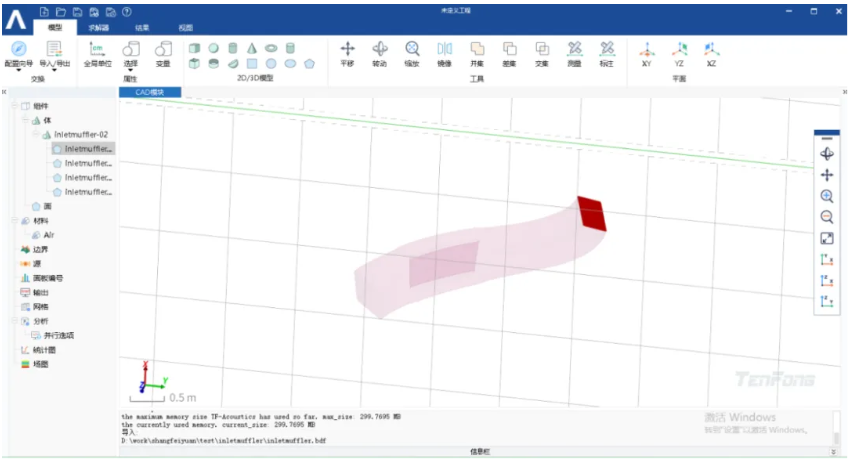
Task: Open the 结果 results tab
Action: coord(142,28)
